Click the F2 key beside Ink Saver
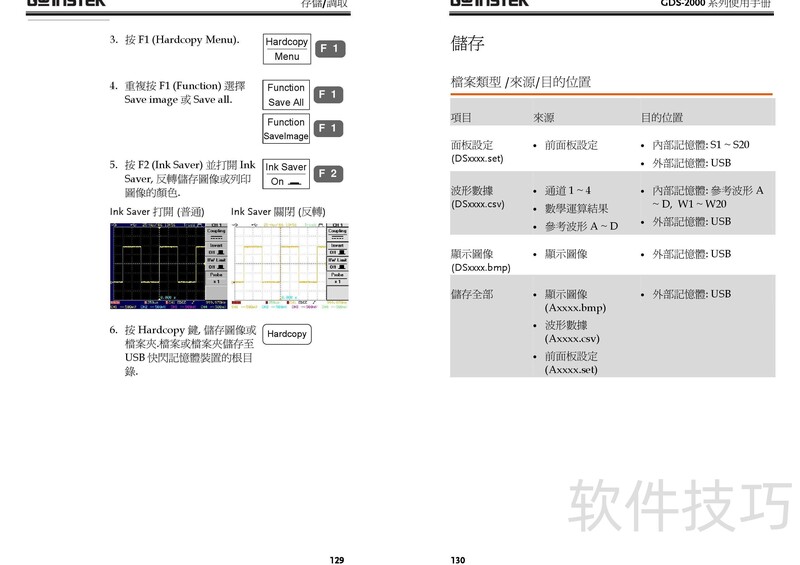 (330, 174)
